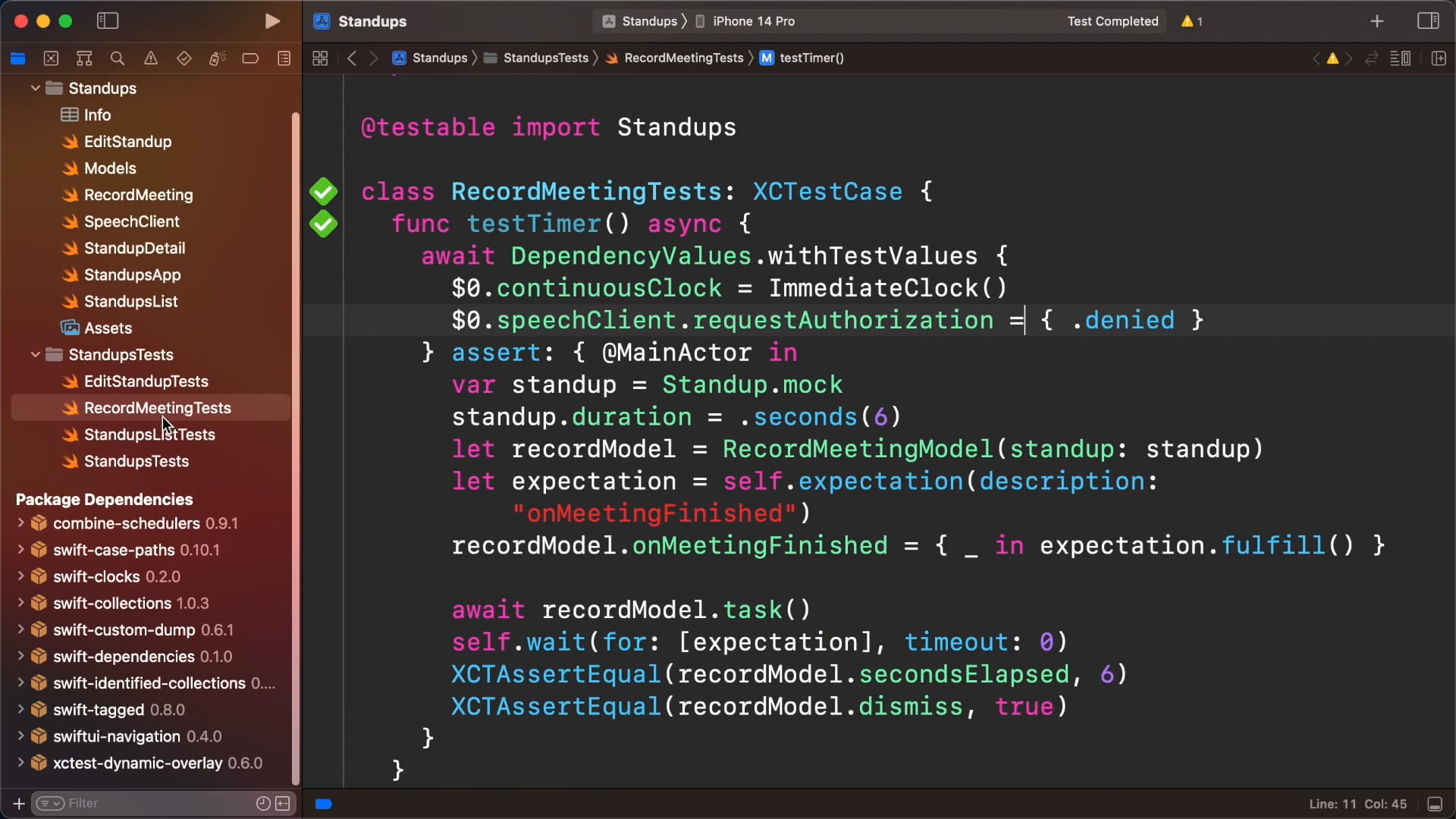Screen dimensions: 1456x819
Task: Toggle the navigator sidebar visibility
Action: pyautogui.click(x=108, y=21)
